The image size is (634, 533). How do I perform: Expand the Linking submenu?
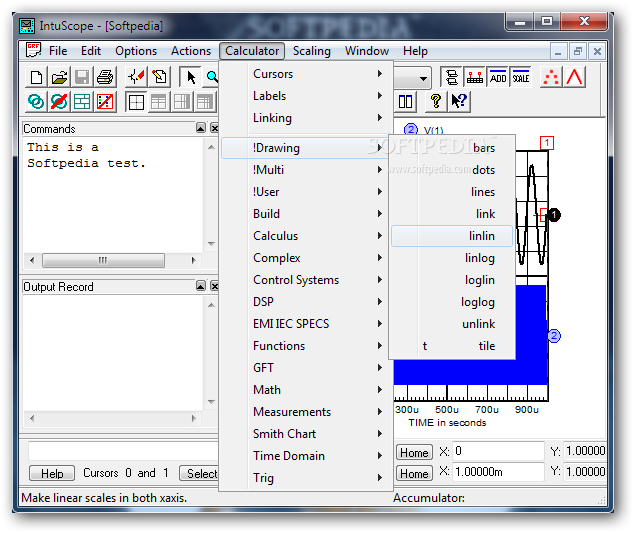coord(306,118)
